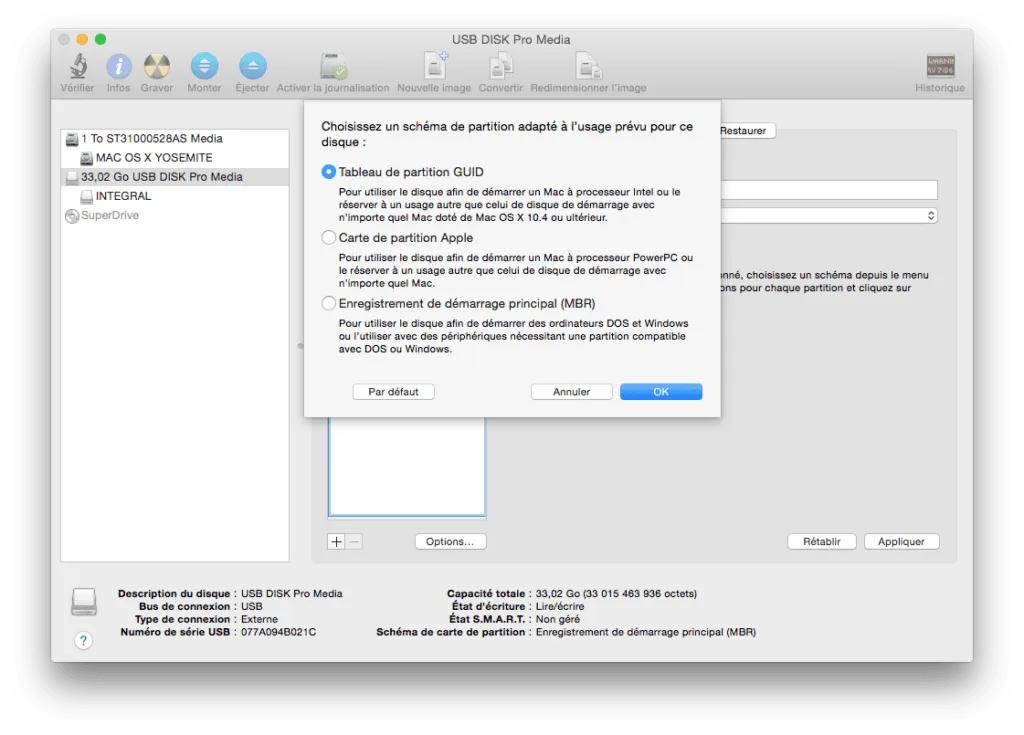Viewport: 1024px width, 735px height.
Task: Confirm partition scheme with OK
Action: [x=660, y=391]
